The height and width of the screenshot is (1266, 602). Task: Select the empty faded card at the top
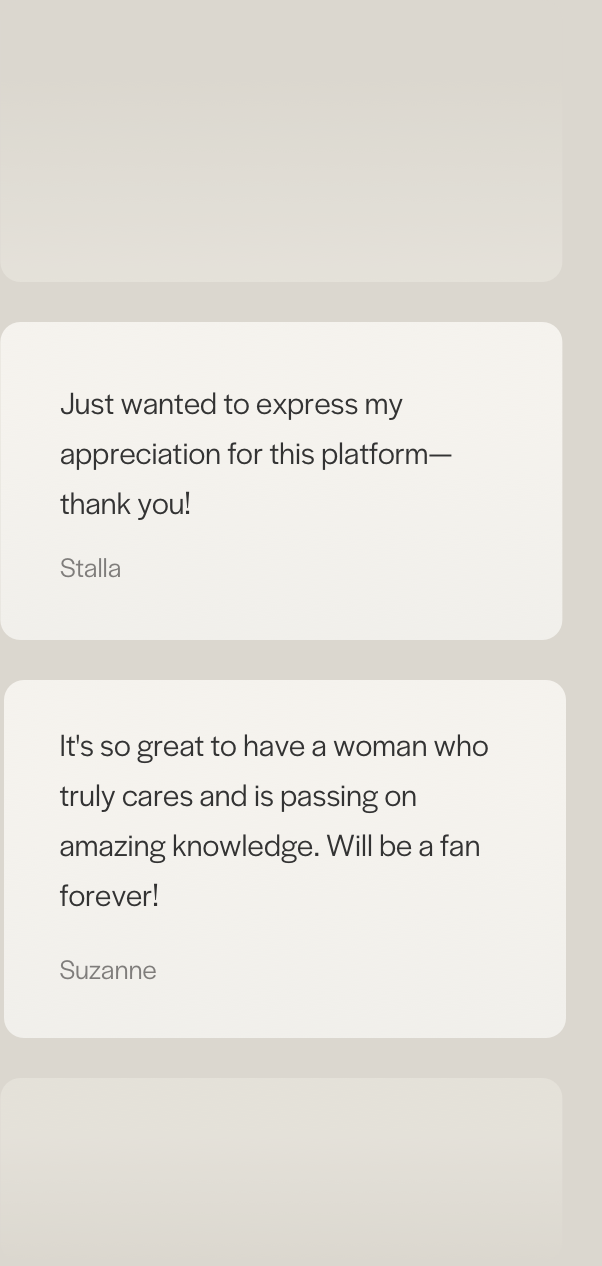pos(281,141)
